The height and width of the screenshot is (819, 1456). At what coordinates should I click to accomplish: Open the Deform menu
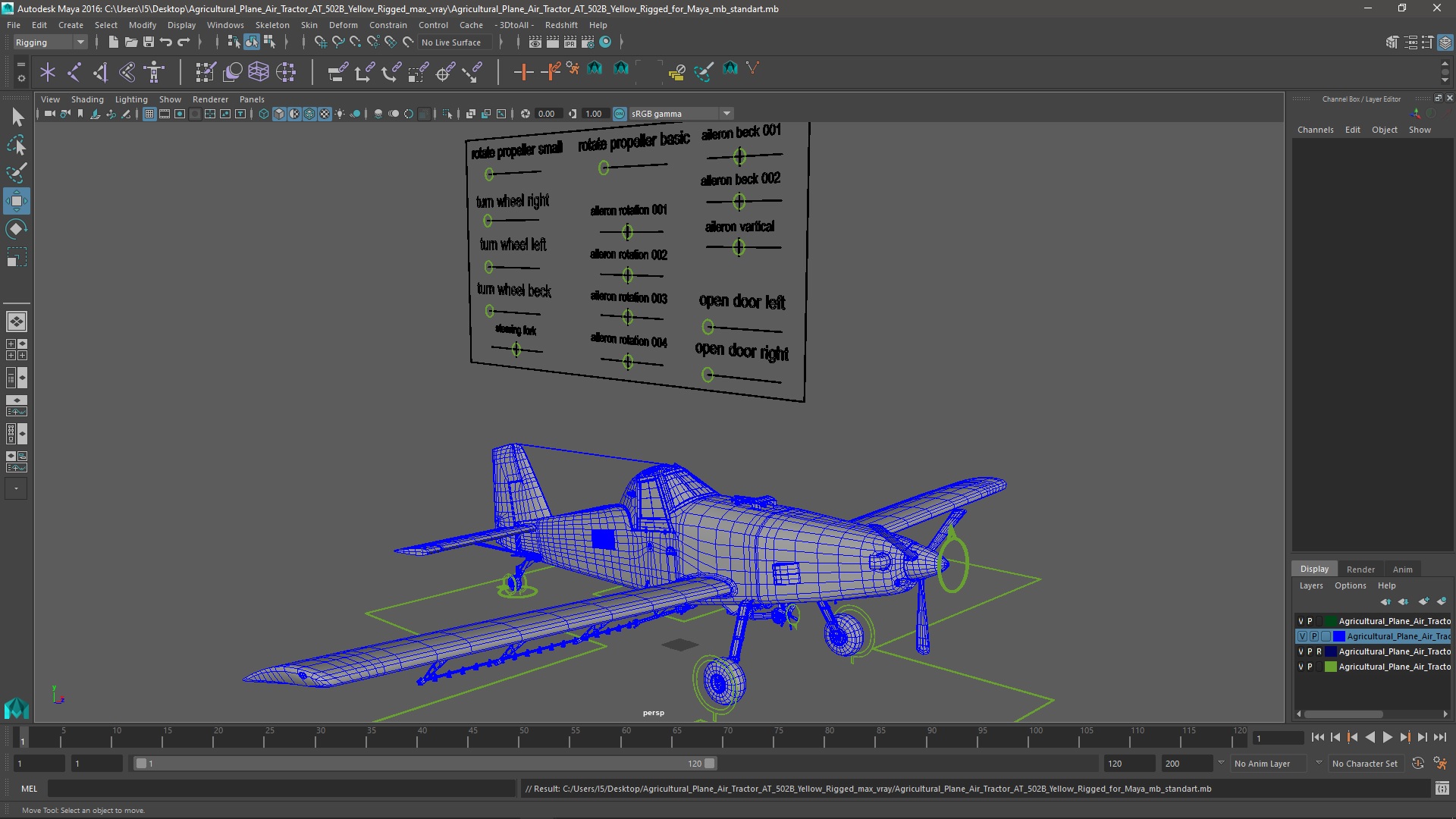point(343,25)
